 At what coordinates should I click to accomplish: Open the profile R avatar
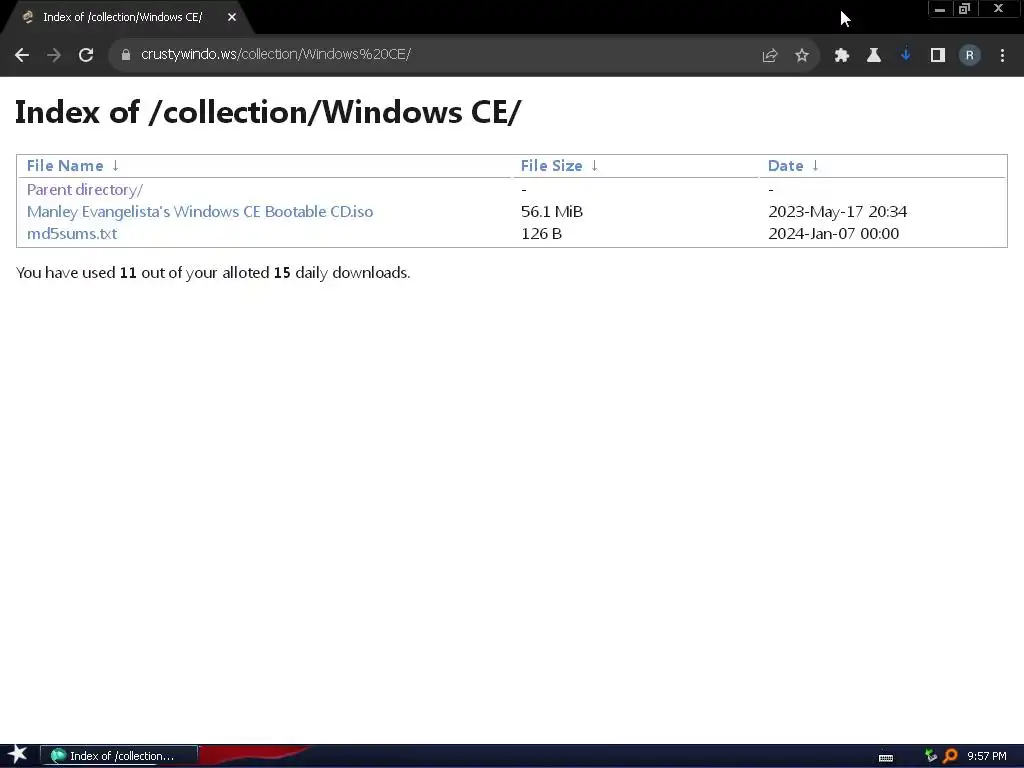(970, 56)
